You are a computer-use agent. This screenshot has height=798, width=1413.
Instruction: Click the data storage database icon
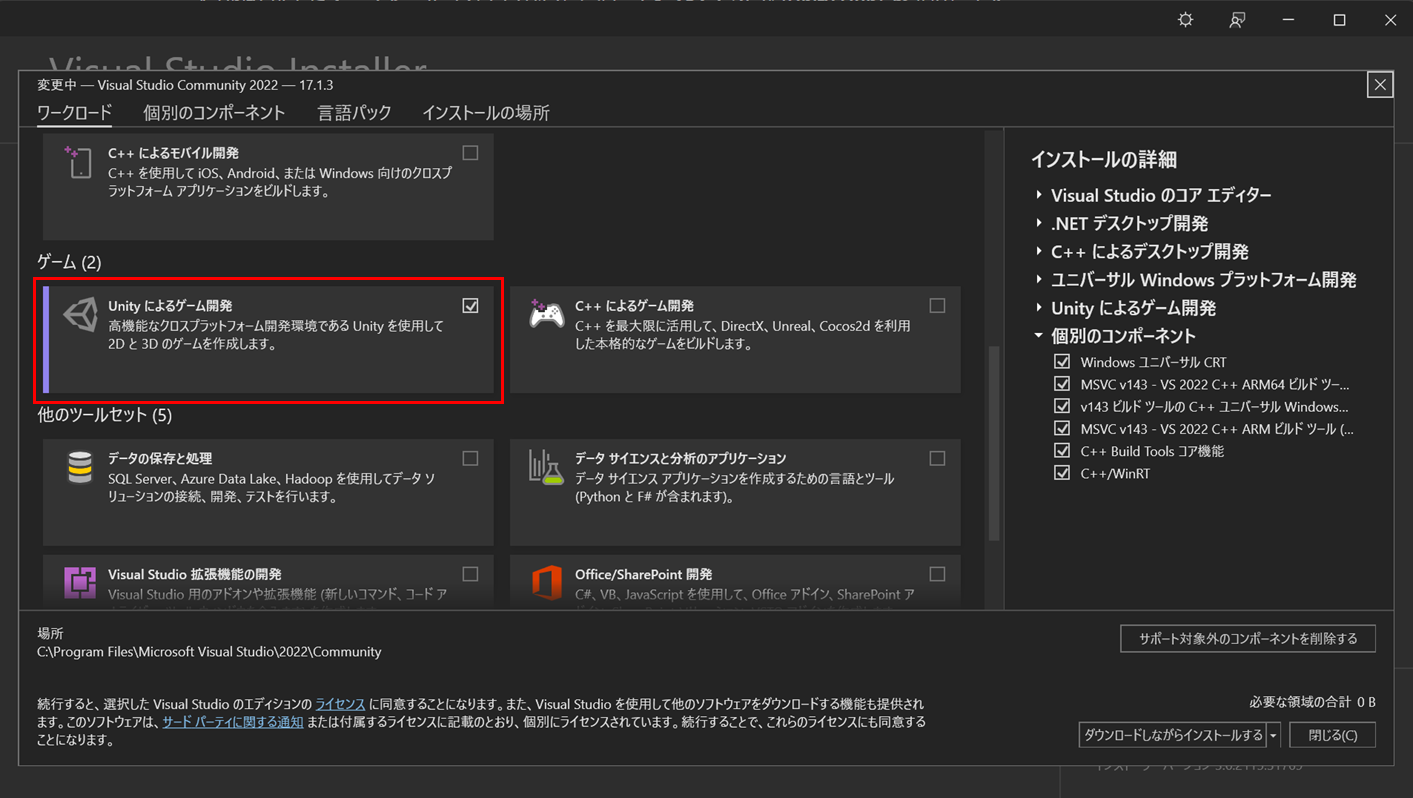coord(80,467)
